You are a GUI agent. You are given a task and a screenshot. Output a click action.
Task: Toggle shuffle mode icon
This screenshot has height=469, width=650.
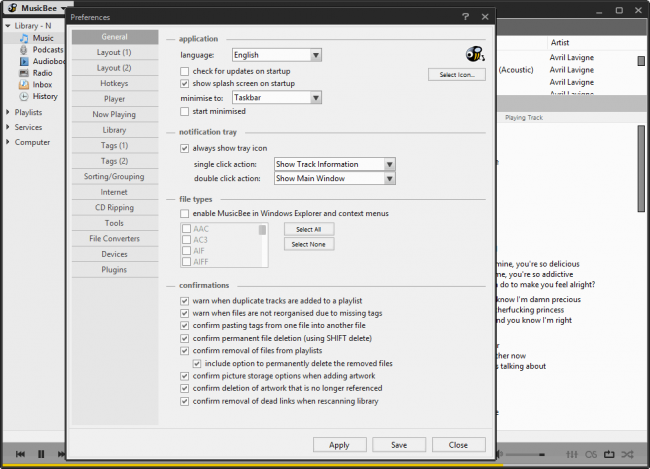pos(627,454)
